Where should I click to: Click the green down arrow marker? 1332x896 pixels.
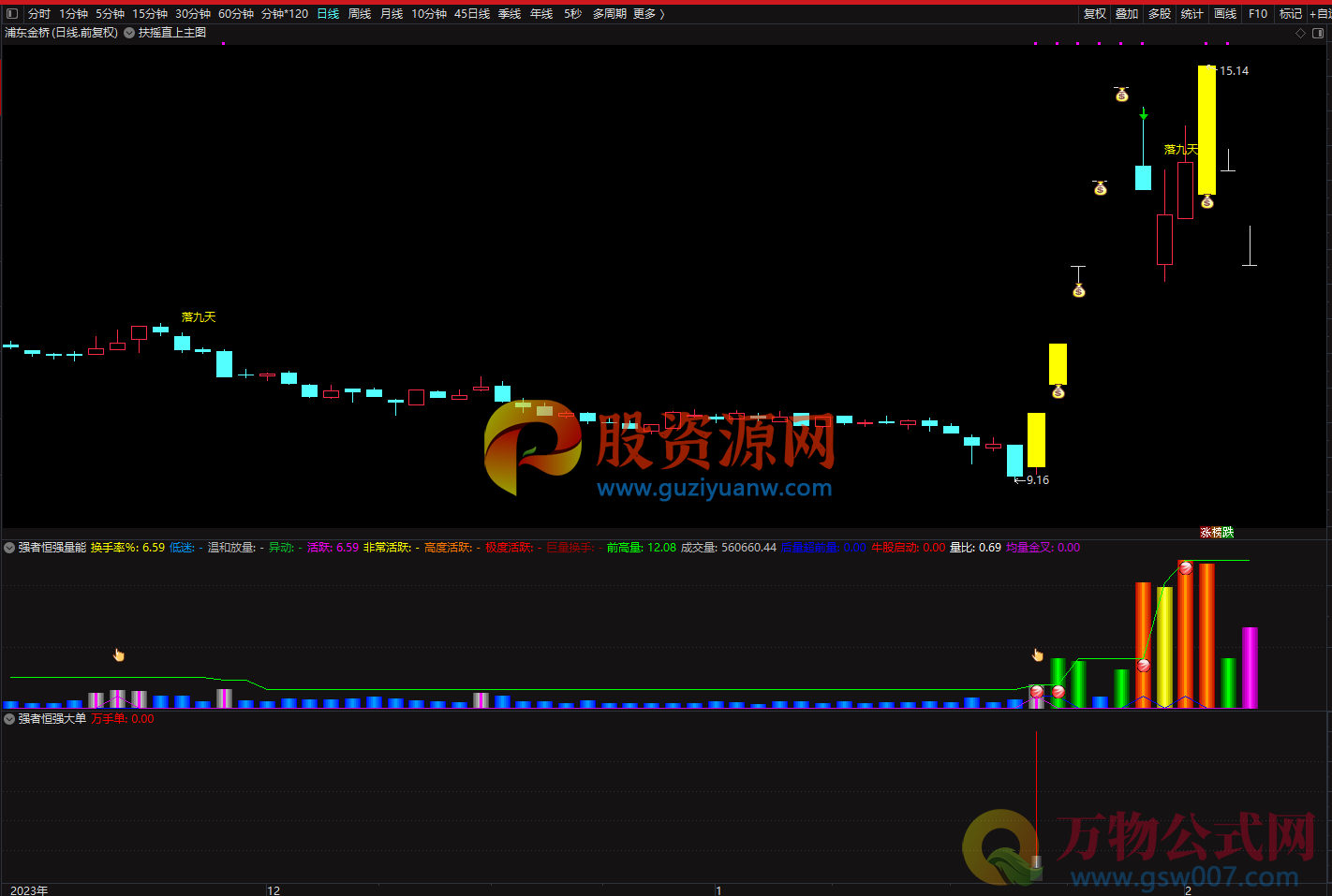(1144, 113)
